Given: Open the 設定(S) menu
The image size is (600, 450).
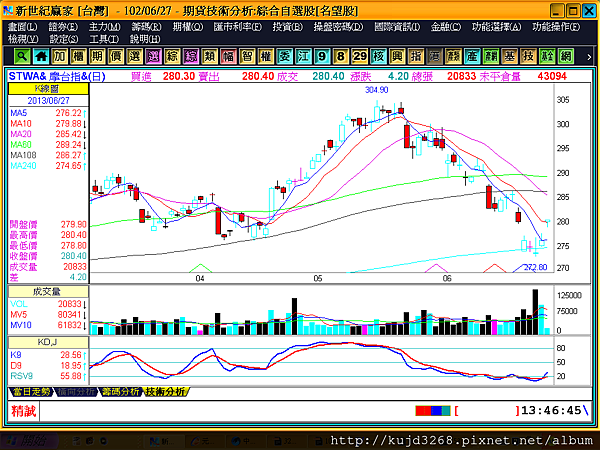Looking at the screenshot, I should (x=64, y=39).
